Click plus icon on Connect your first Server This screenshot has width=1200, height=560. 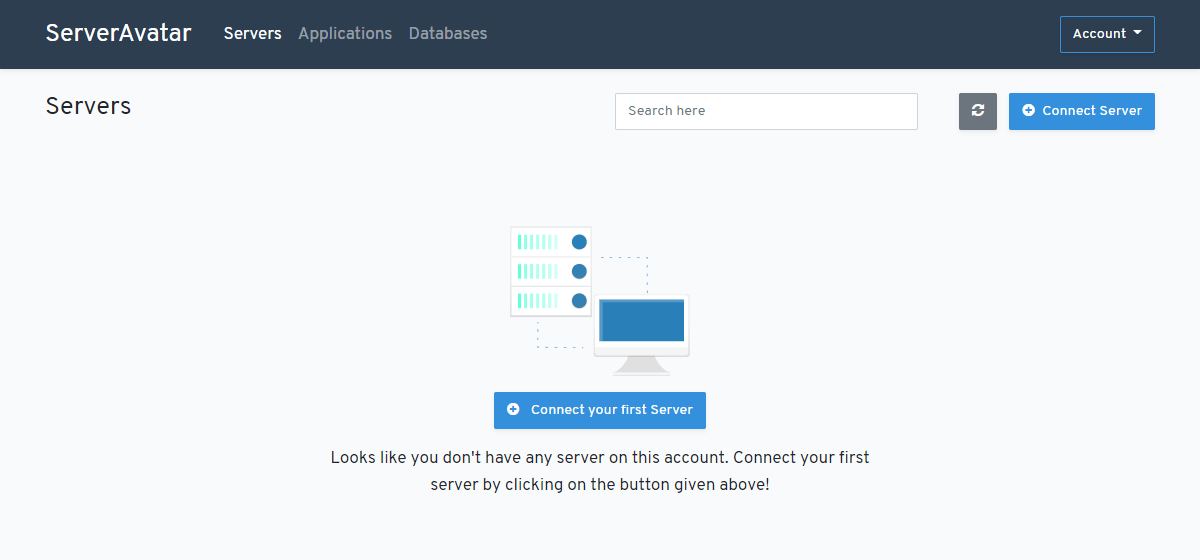[513, 410]
